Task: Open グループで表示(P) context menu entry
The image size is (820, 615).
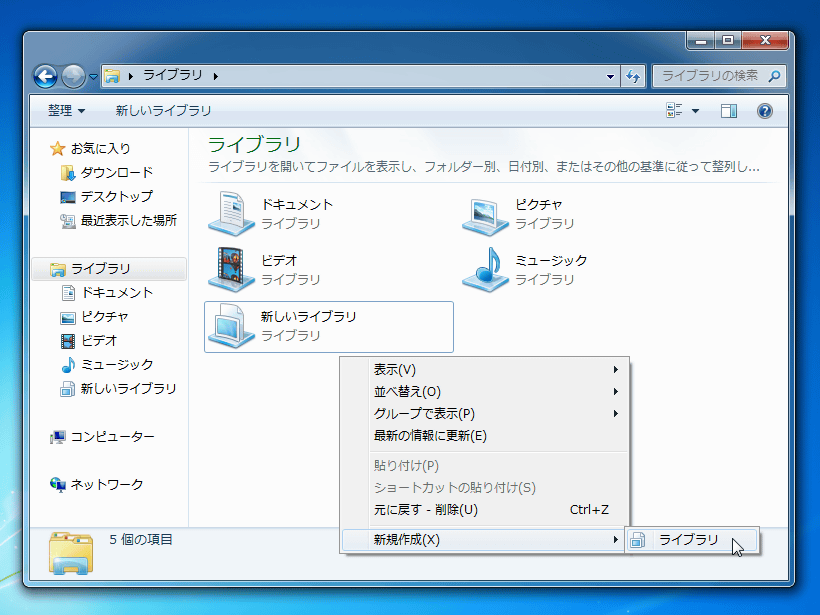Action: coord(484,414)
